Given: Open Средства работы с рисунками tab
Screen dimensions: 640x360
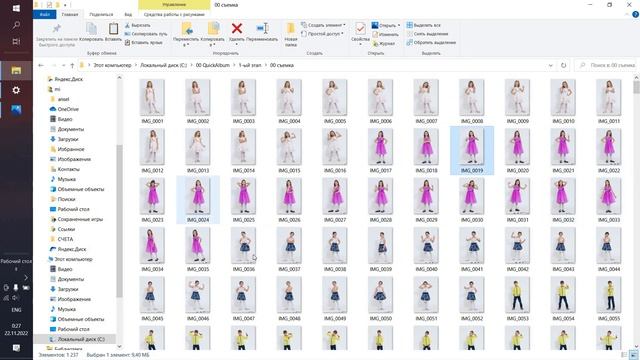Looking at the screenshot, I should point(174,14).
